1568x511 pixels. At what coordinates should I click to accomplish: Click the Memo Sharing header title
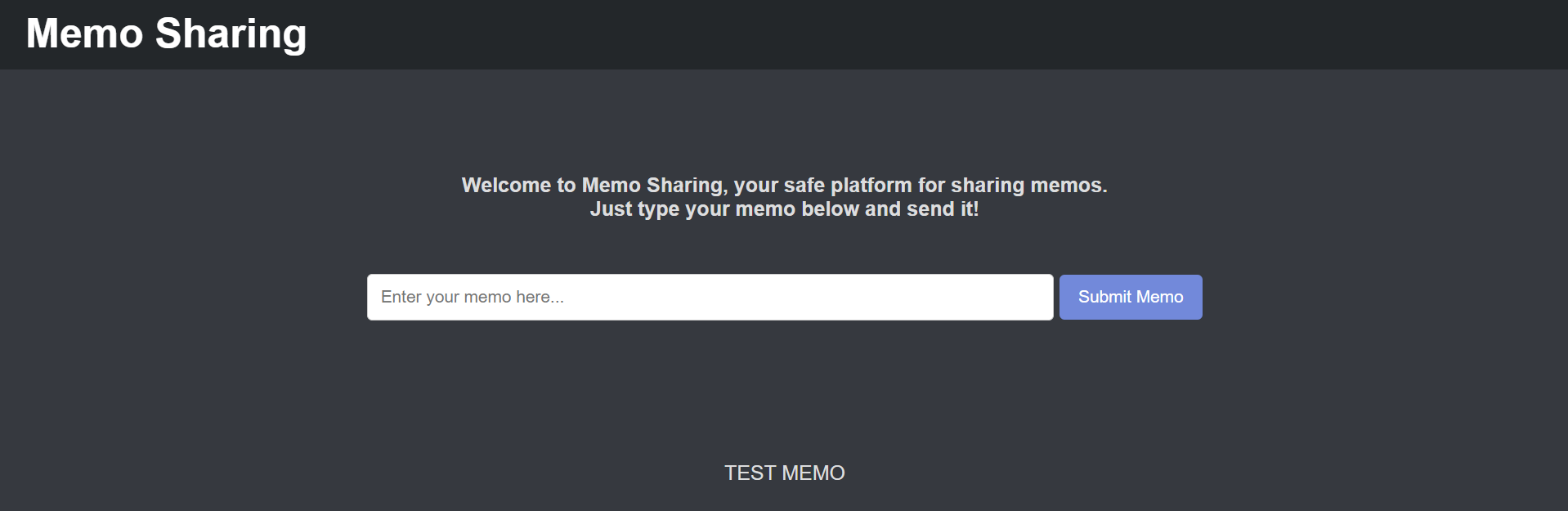pyautogui.click(x=166, y=34)
